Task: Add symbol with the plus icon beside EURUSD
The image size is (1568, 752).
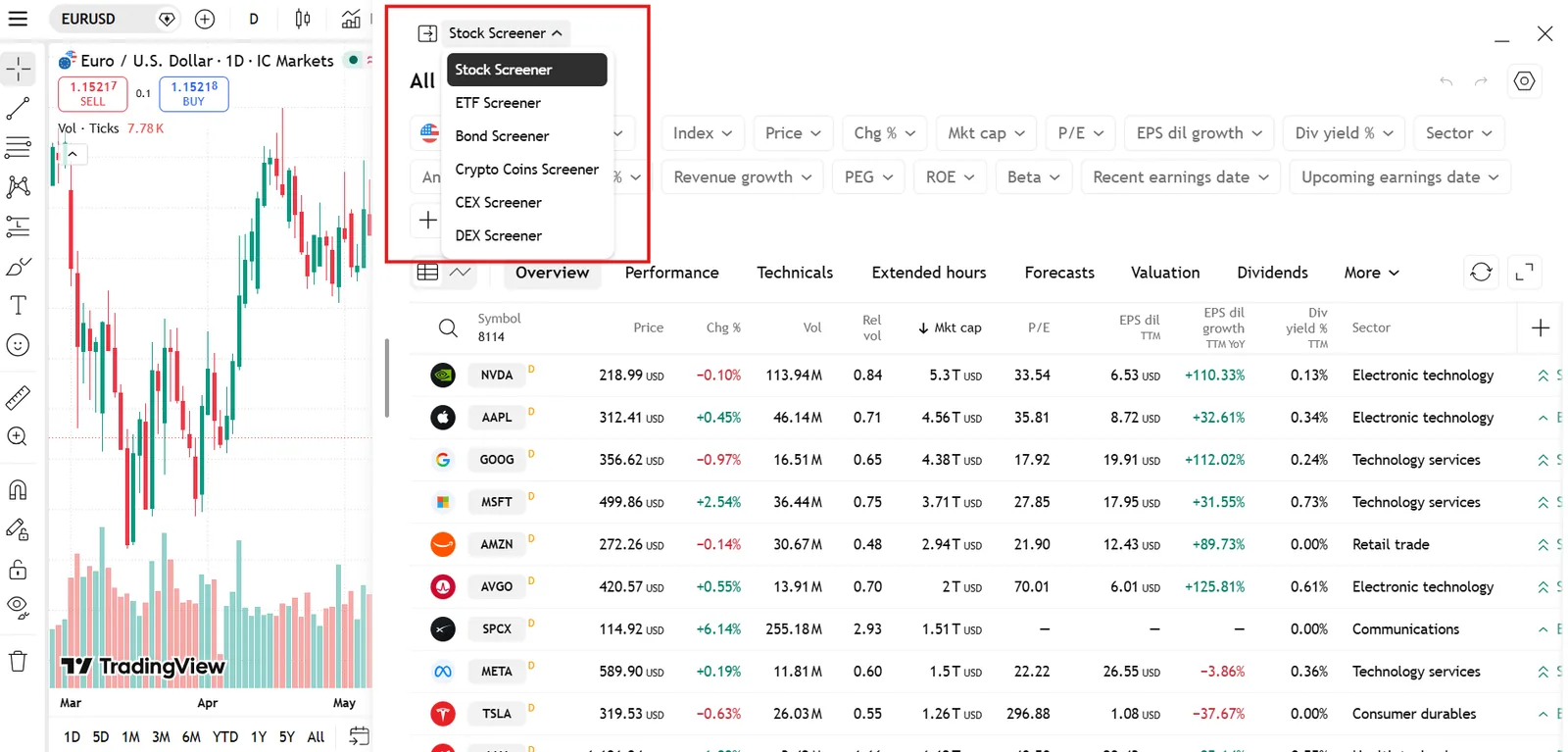Action: (x=205, y=19)
